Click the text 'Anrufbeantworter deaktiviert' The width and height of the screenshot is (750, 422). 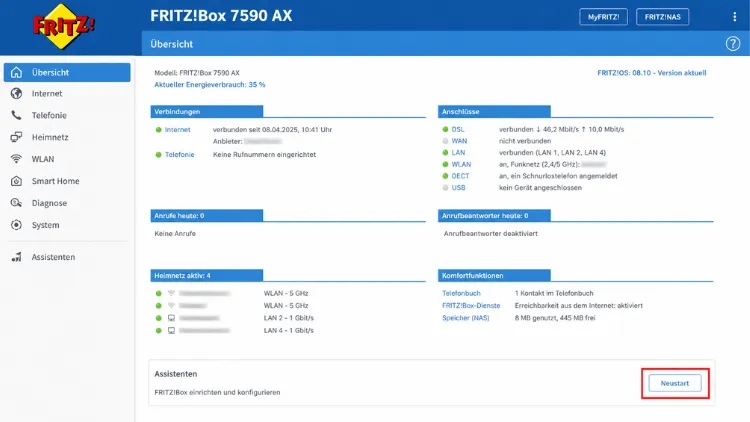(491, 233)
